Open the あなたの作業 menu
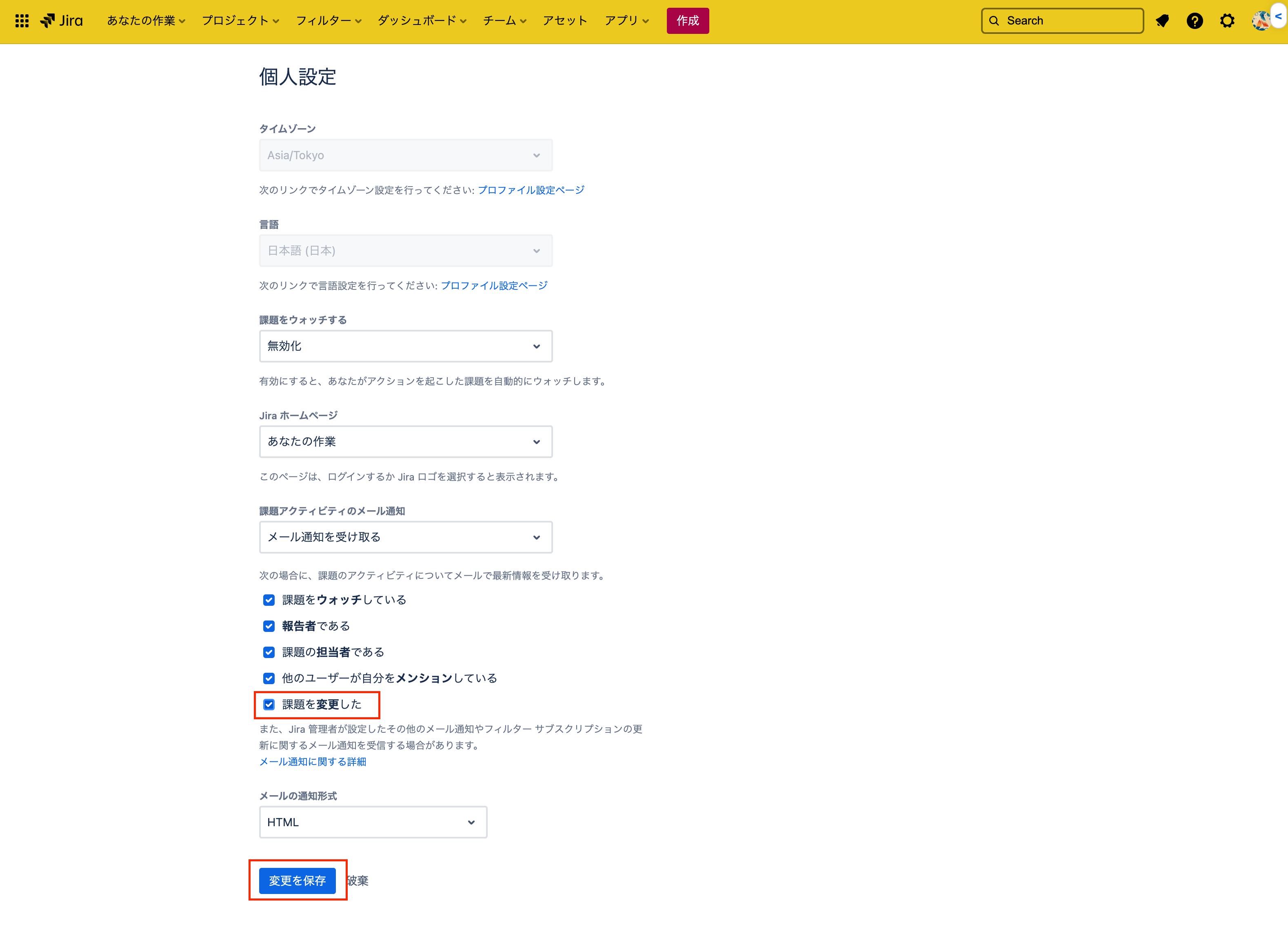Screen dimensions: 1288x934 pos(146,21)
